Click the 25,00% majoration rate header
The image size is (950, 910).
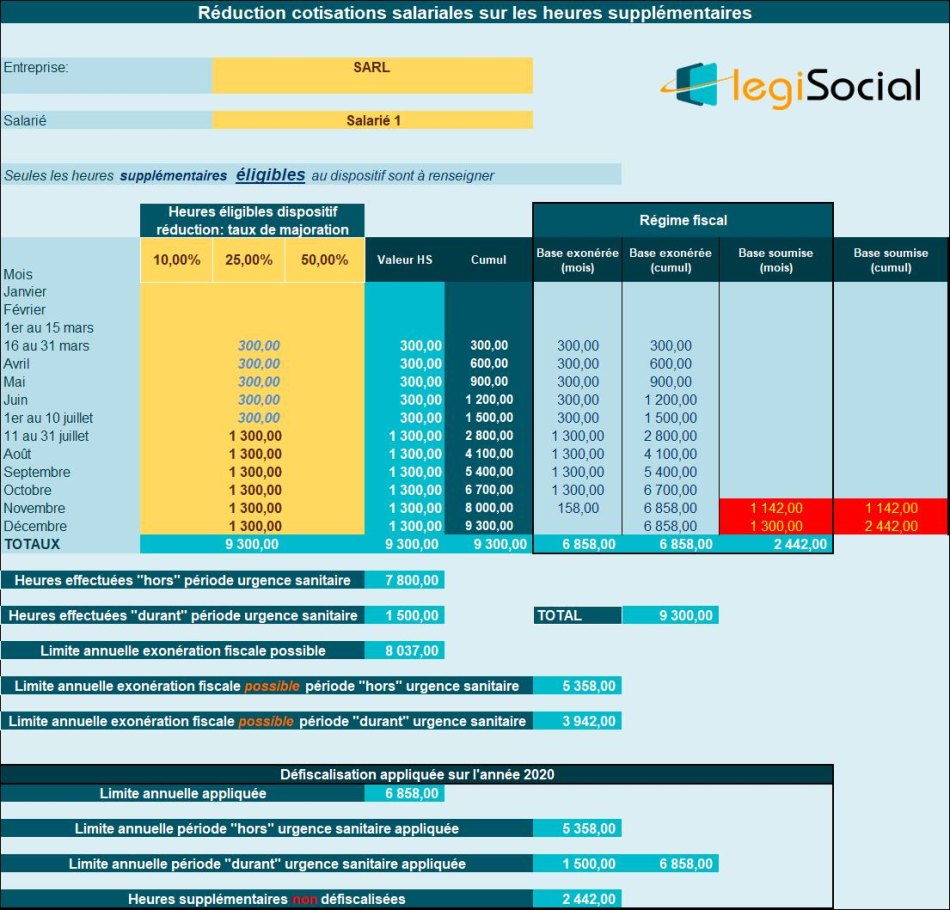(249, 260)
